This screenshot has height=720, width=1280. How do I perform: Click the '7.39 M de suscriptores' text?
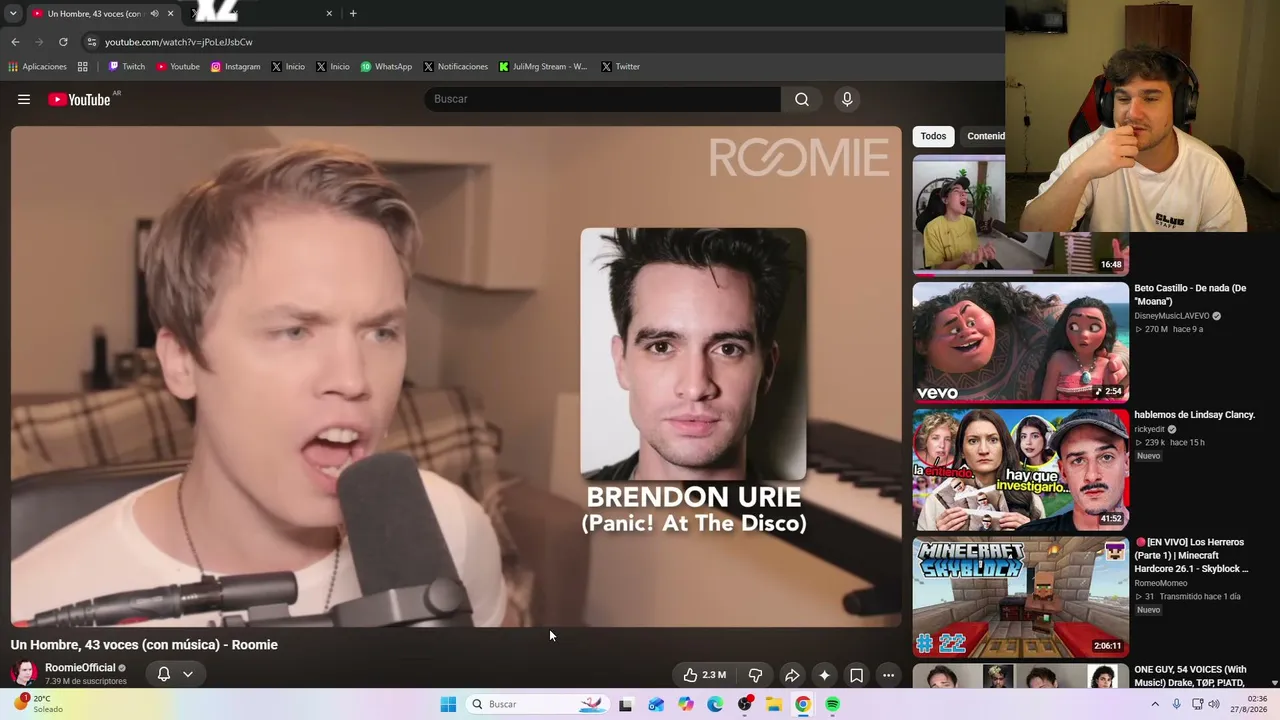(x=86, y=682)
